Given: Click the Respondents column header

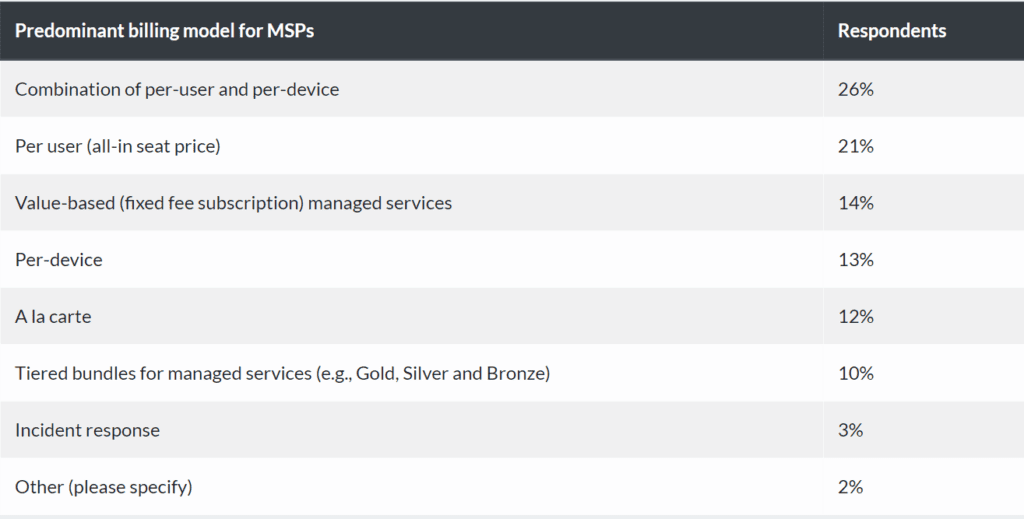Looking at the screenshot, I should (891, 31).
